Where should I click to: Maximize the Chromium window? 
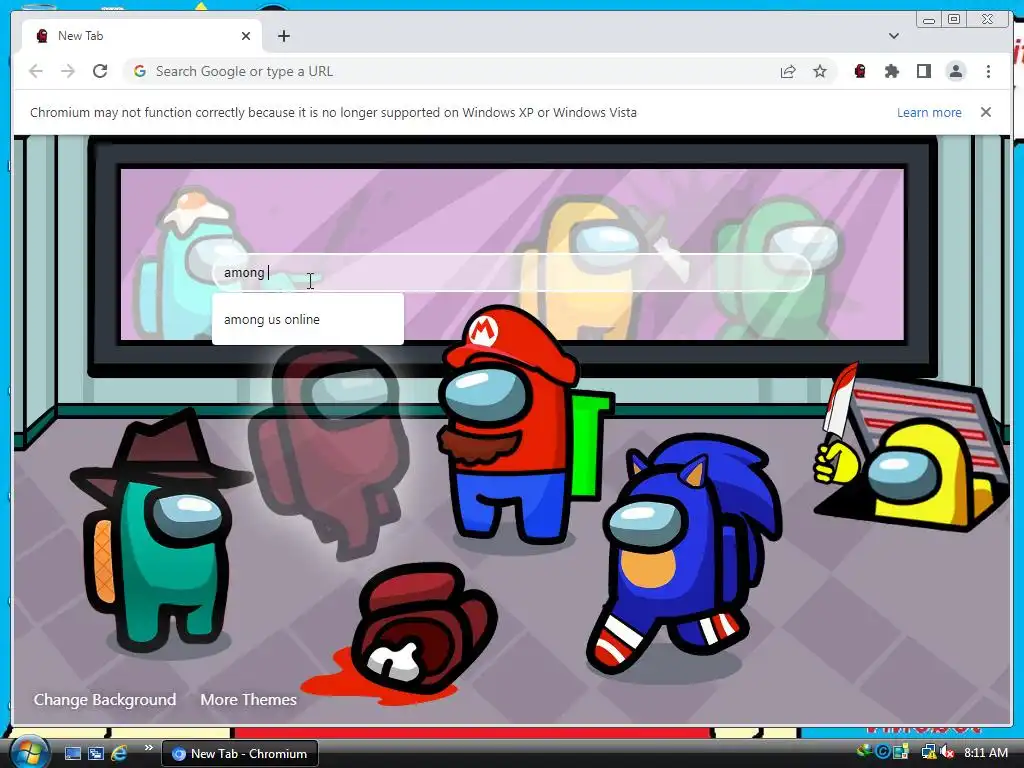pyautogui.click(x=954, y=20)
